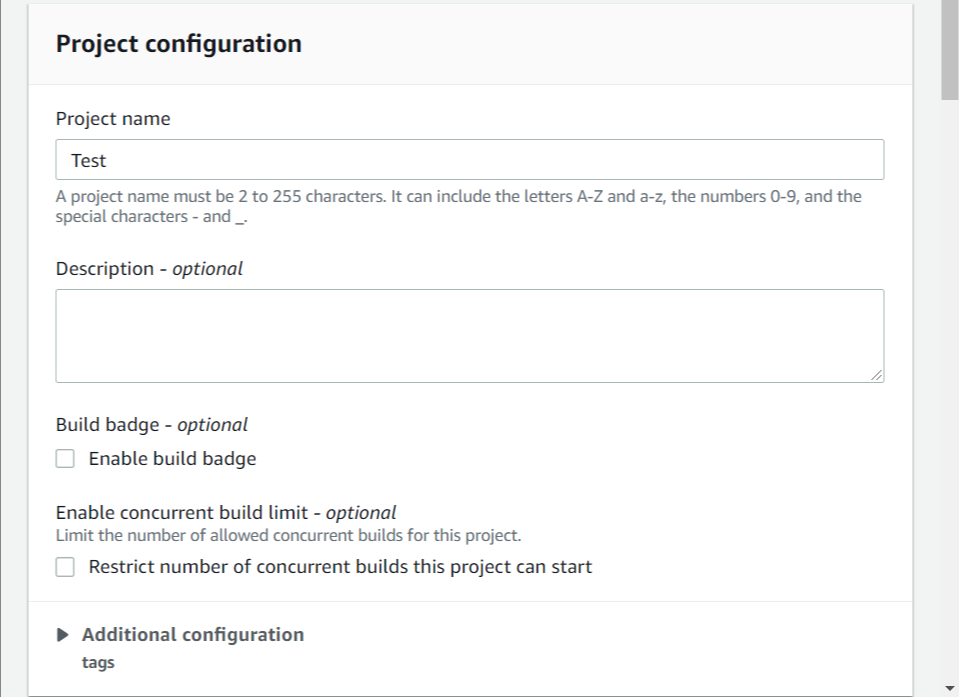This screenshot has width=959, height=697.
Task: Click the "Project configuration" section heading
Action: 178,44
